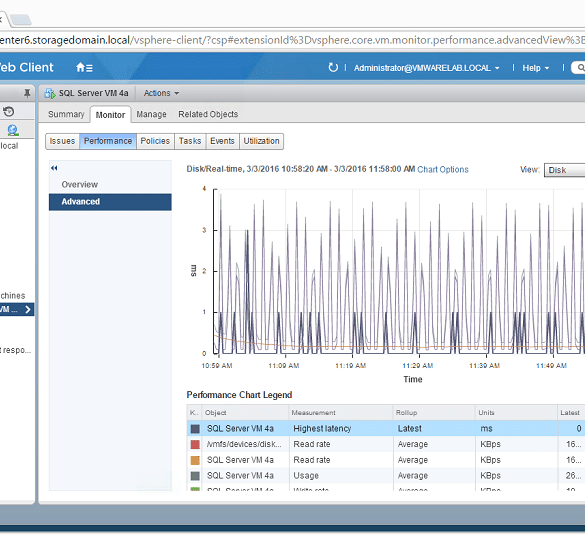Click the 11:29 AM time axis label
The image size is (585, 535).
tap(417, 366)
